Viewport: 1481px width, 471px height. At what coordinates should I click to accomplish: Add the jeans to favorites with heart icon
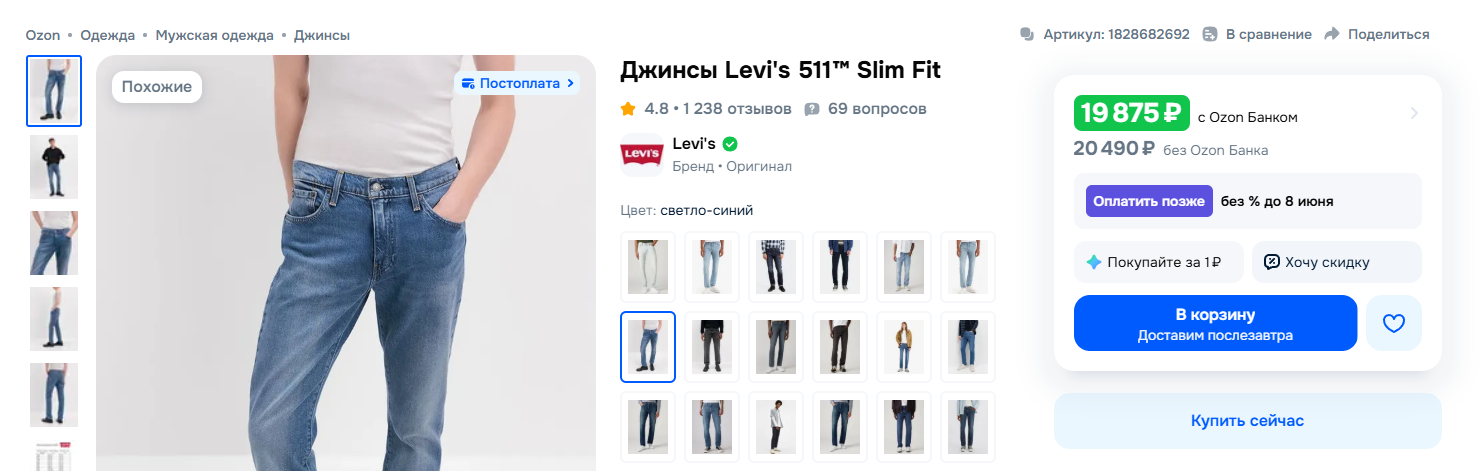click(x=1394, y=323)
